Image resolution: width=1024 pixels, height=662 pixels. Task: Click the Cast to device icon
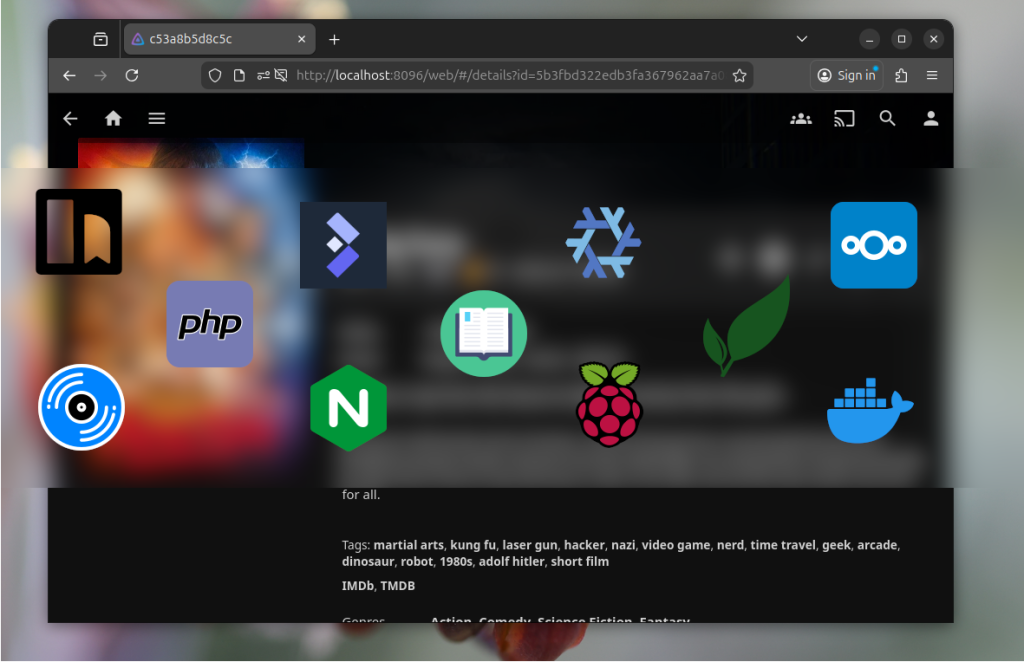point(844,118)
